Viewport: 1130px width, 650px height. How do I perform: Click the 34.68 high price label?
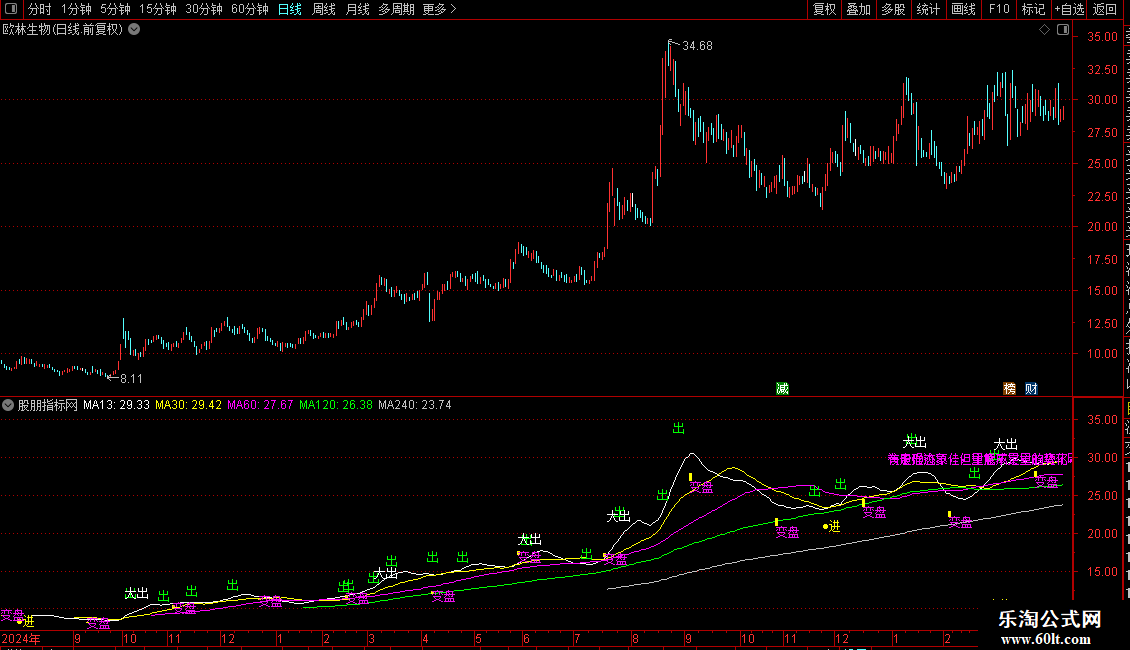pos(697,46)
